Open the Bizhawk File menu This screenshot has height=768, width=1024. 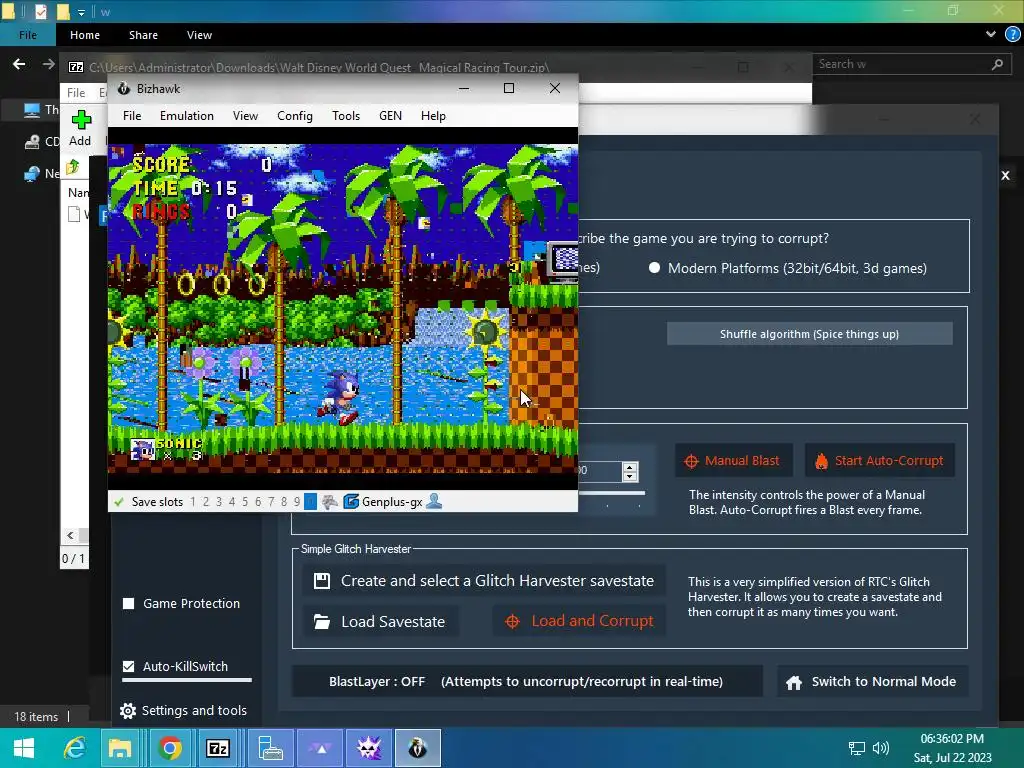click(x=132, y=116)
